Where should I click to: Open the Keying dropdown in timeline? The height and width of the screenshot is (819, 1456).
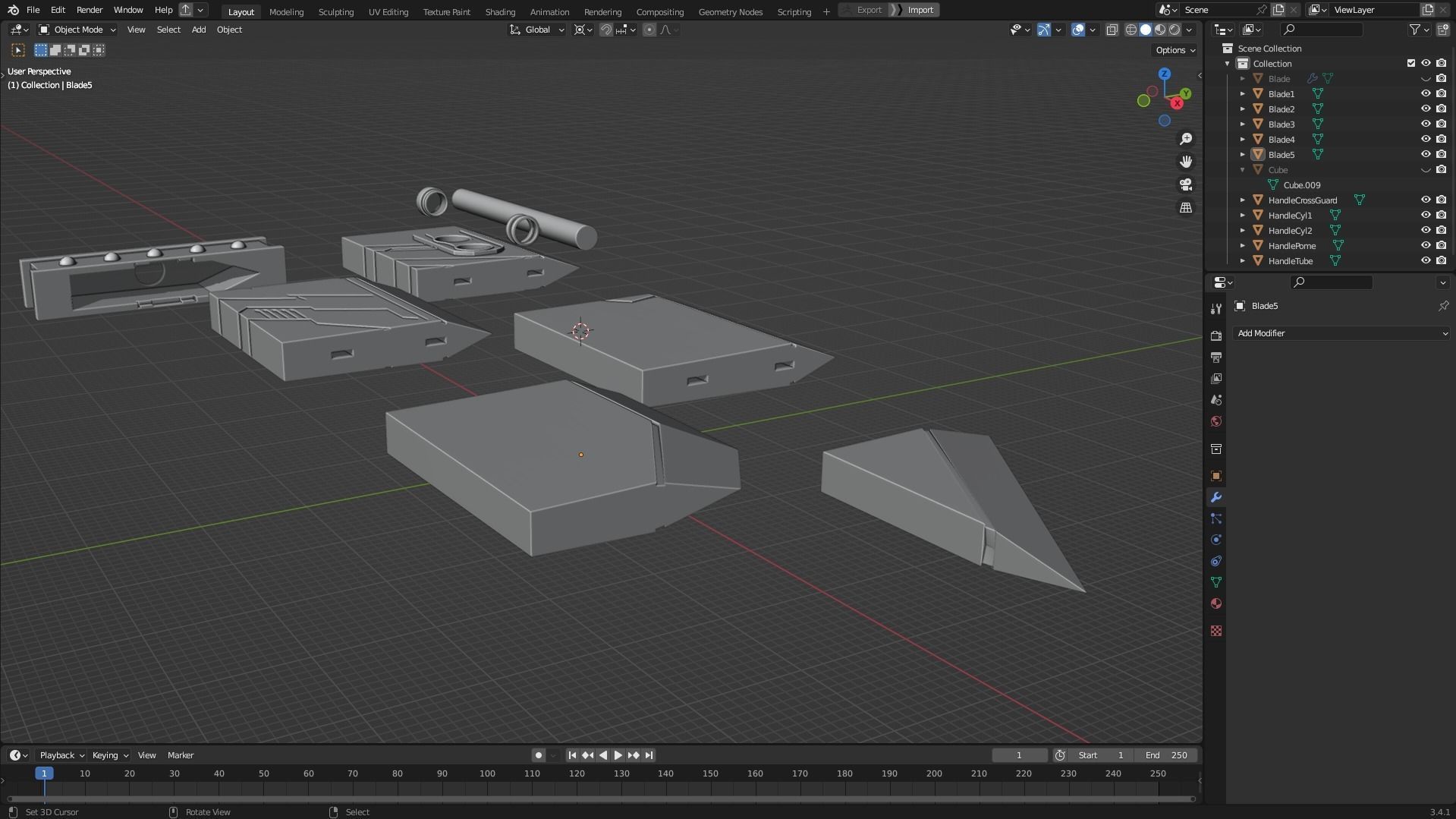110,755
